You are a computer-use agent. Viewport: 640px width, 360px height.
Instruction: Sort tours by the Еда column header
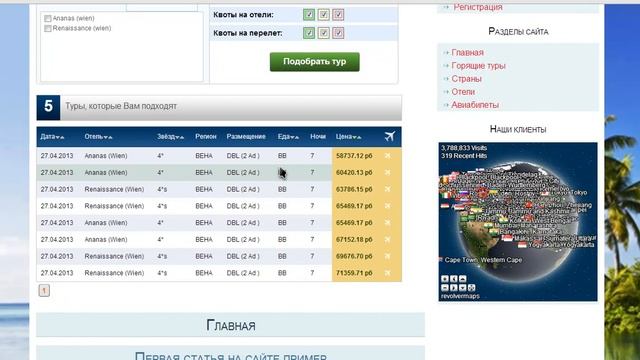tap(288, 137)
